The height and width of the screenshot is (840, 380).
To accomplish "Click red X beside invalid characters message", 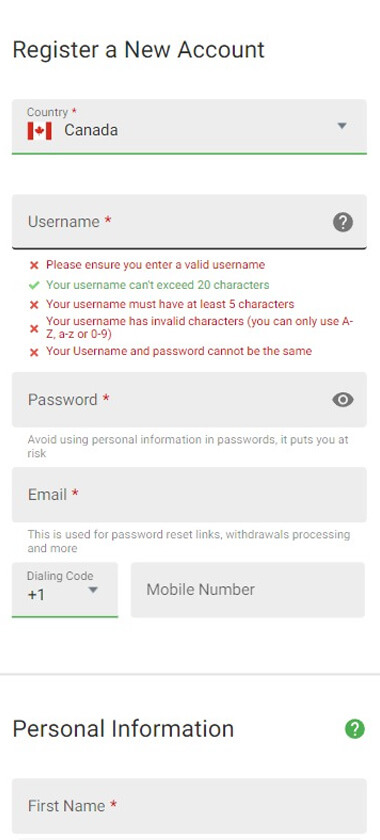I will tap(34, 328).
